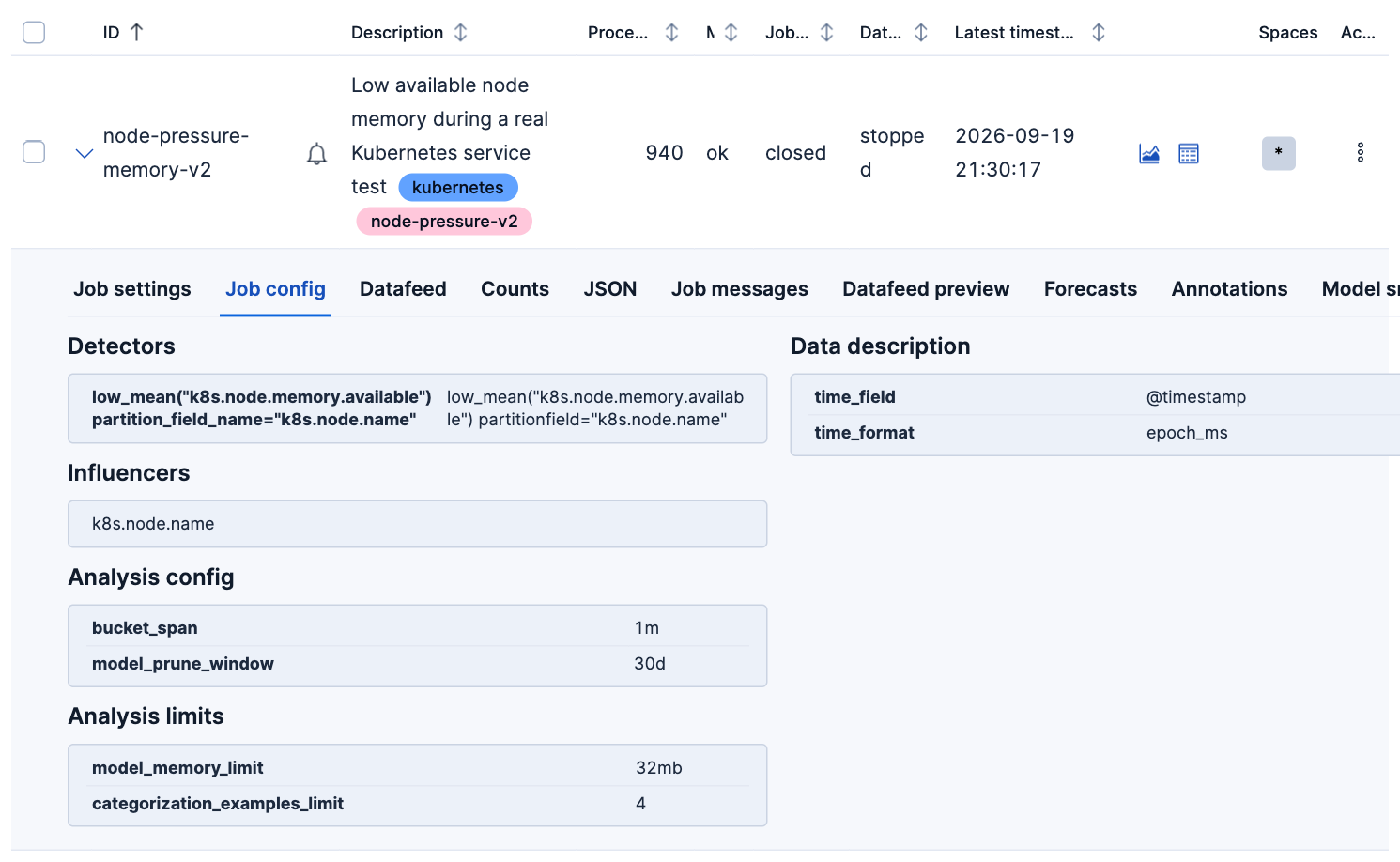
Task: View the JSON tab
Action: [610, 289]
